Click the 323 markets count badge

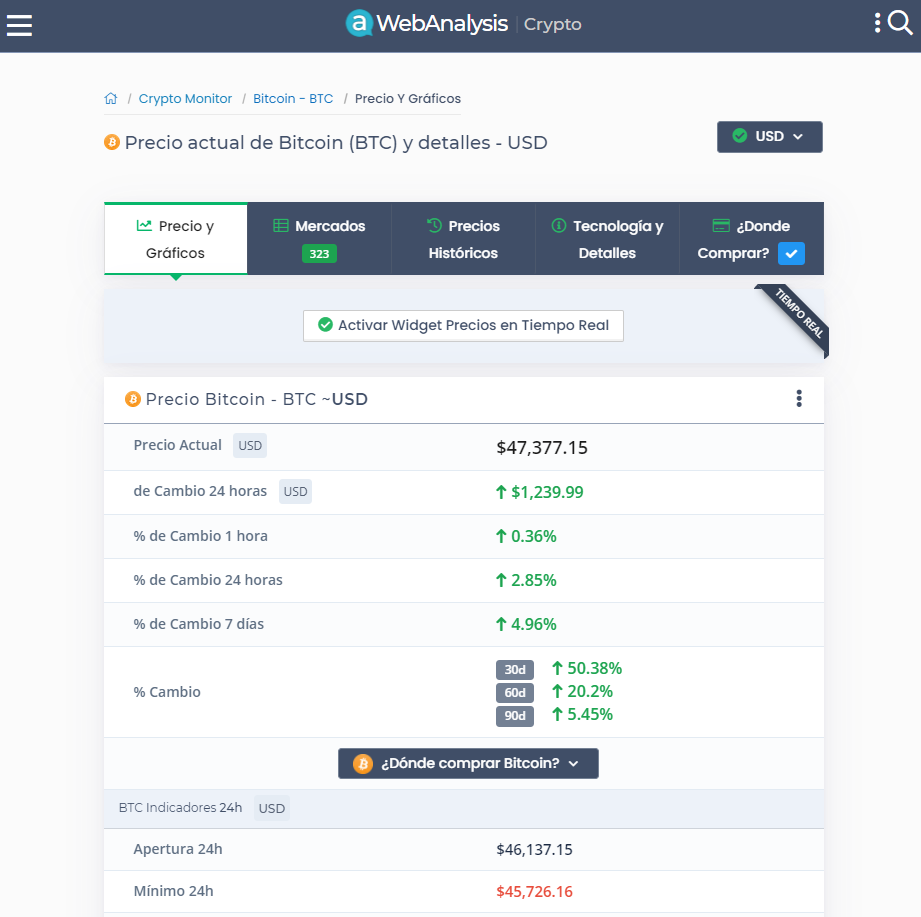click(x=319, y=254)
